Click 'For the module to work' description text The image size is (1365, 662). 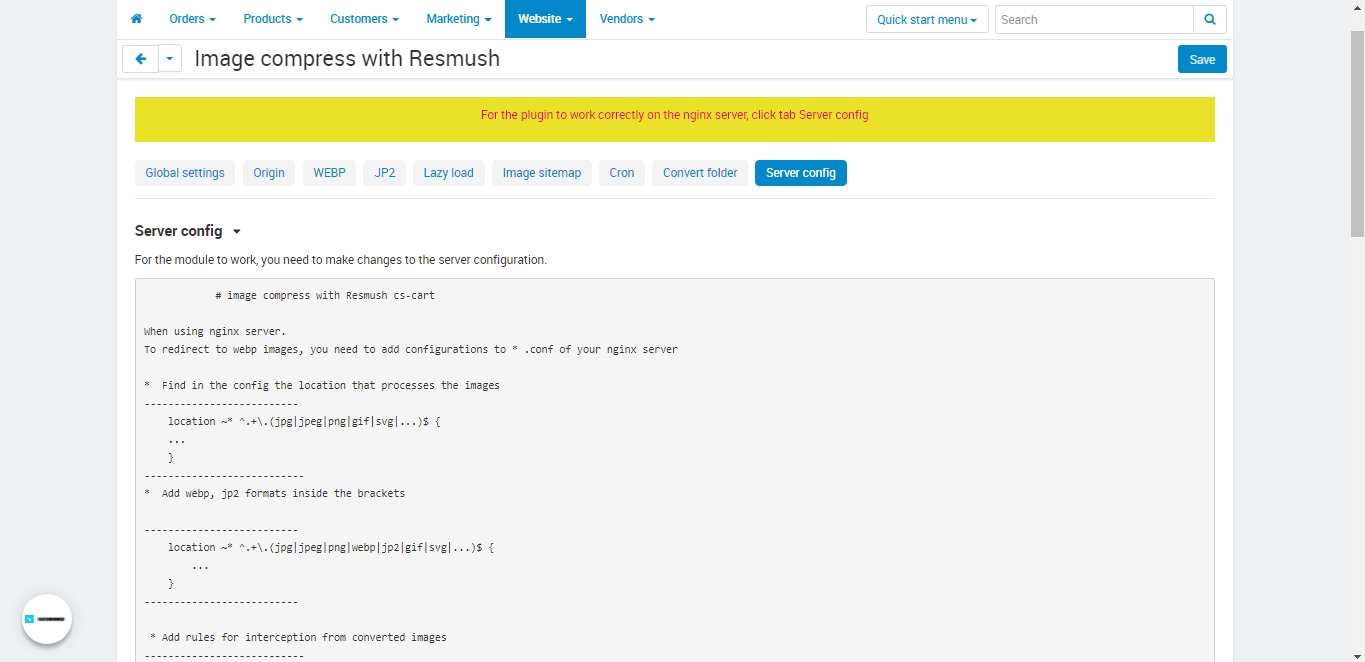point(341,260)
